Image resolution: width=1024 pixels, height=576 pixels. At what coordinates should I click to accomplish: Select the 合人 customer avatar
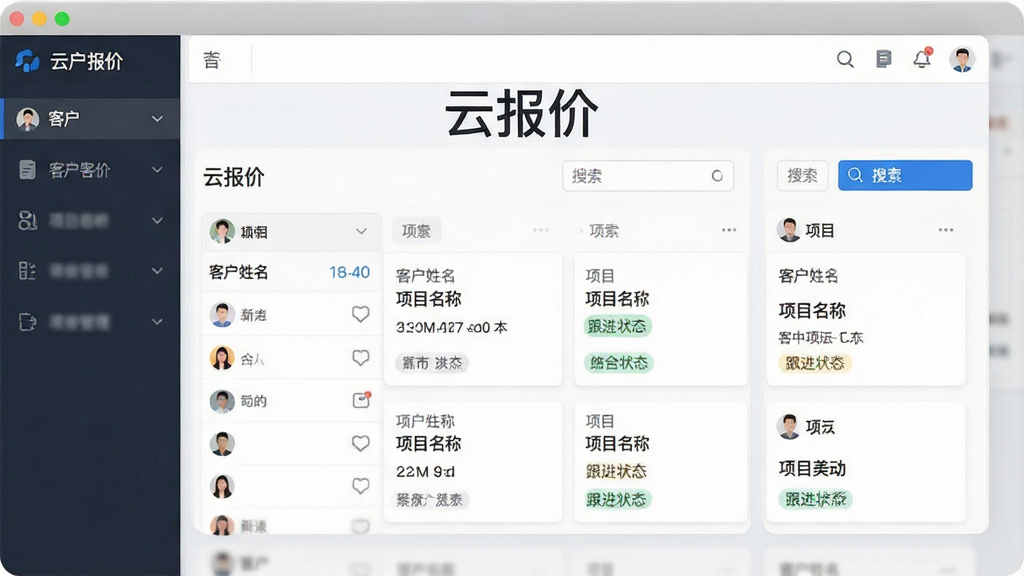[x=222, y=358]
